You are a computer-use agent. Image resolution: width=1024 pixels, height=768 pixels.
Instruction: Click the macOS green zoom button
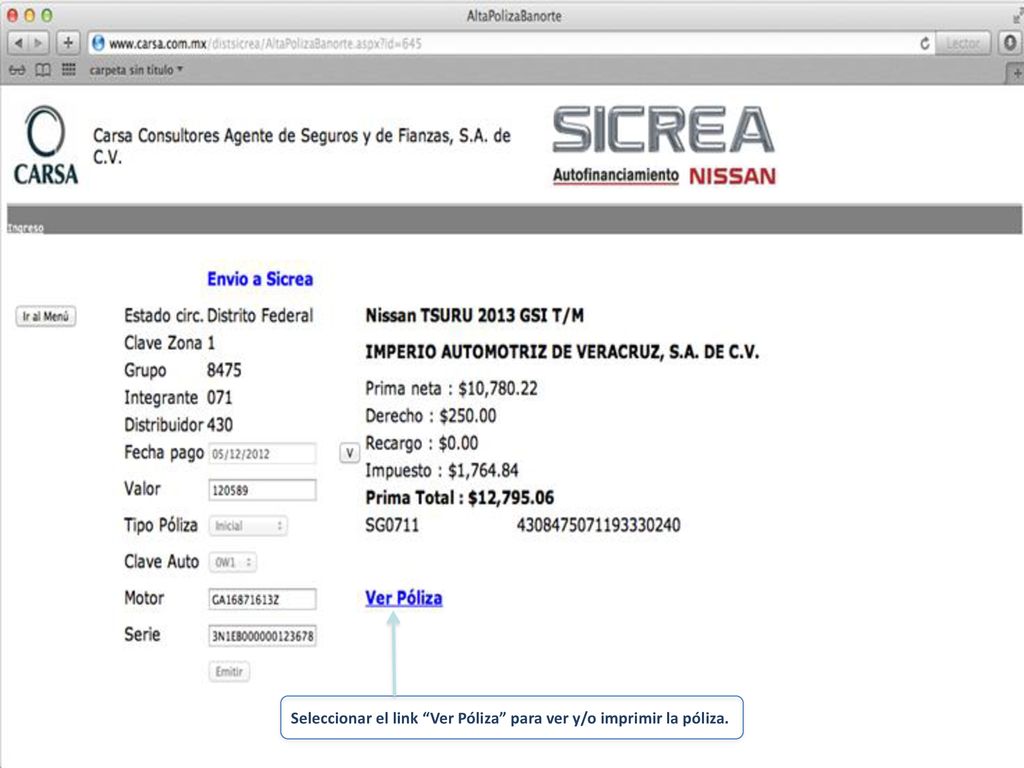click(x=46, y=15)
